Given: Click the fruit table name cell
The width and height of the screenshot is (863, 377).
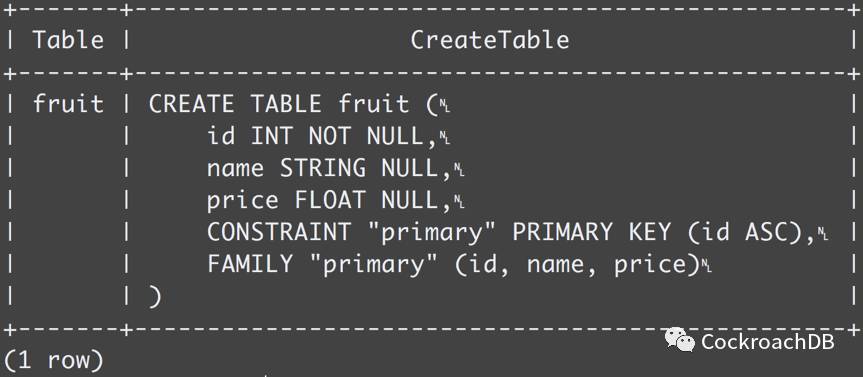Looking at the screenshot, I should point(68,103).
